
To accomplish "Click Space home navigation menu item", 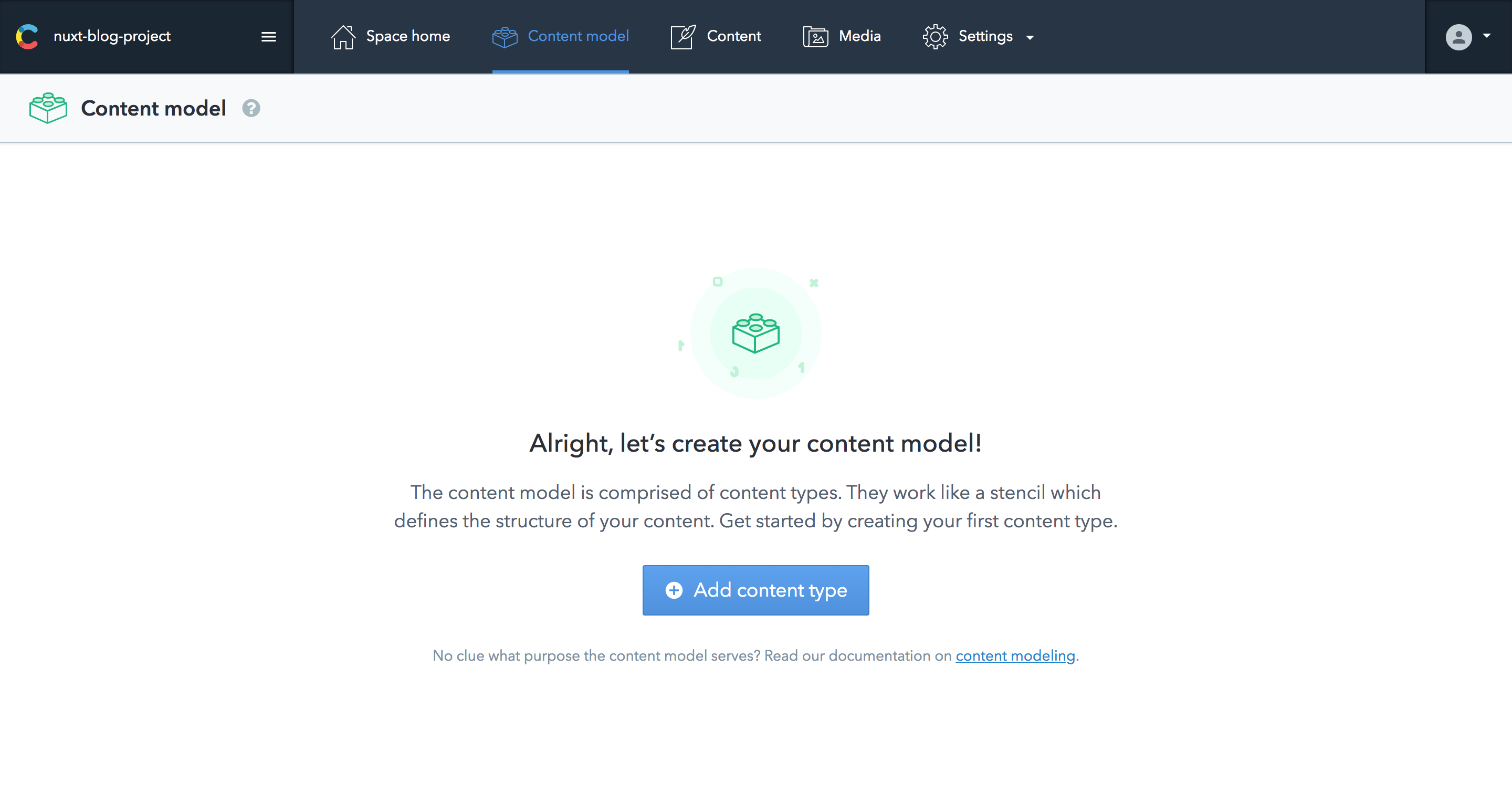I will pyautogui.click(x=391, y=36).
